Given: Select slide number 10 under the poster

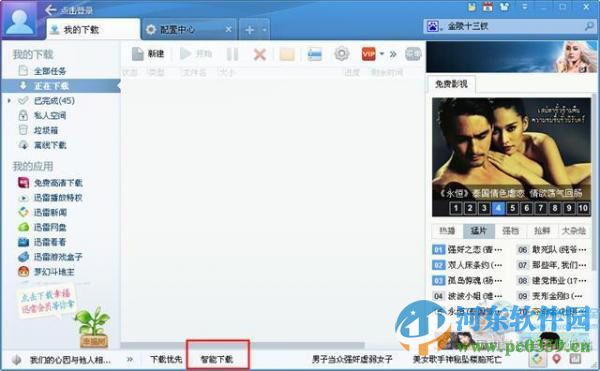Looking at the screenshot, I should [583, 208].
